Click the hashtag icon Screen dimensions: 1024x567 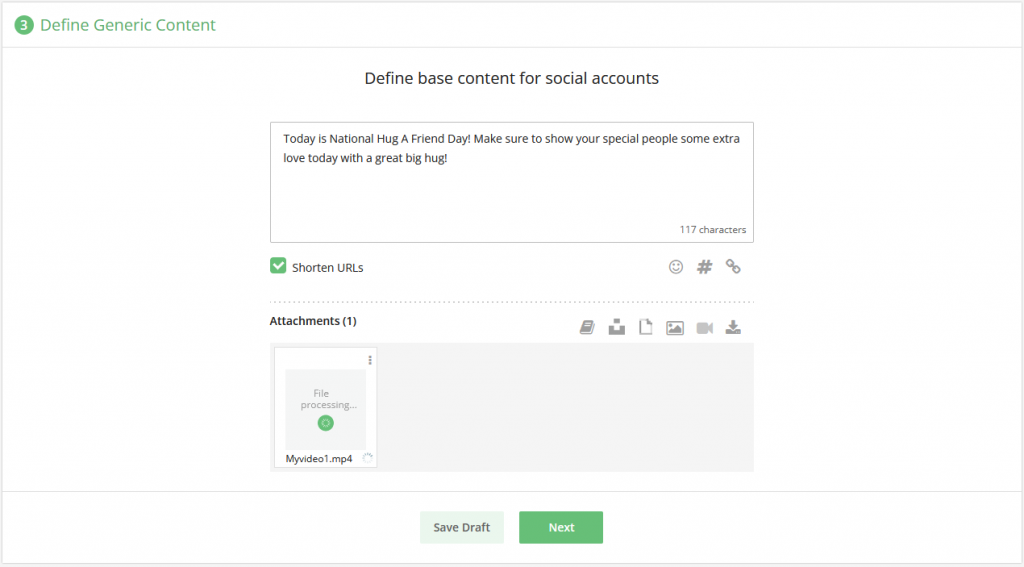704,267
